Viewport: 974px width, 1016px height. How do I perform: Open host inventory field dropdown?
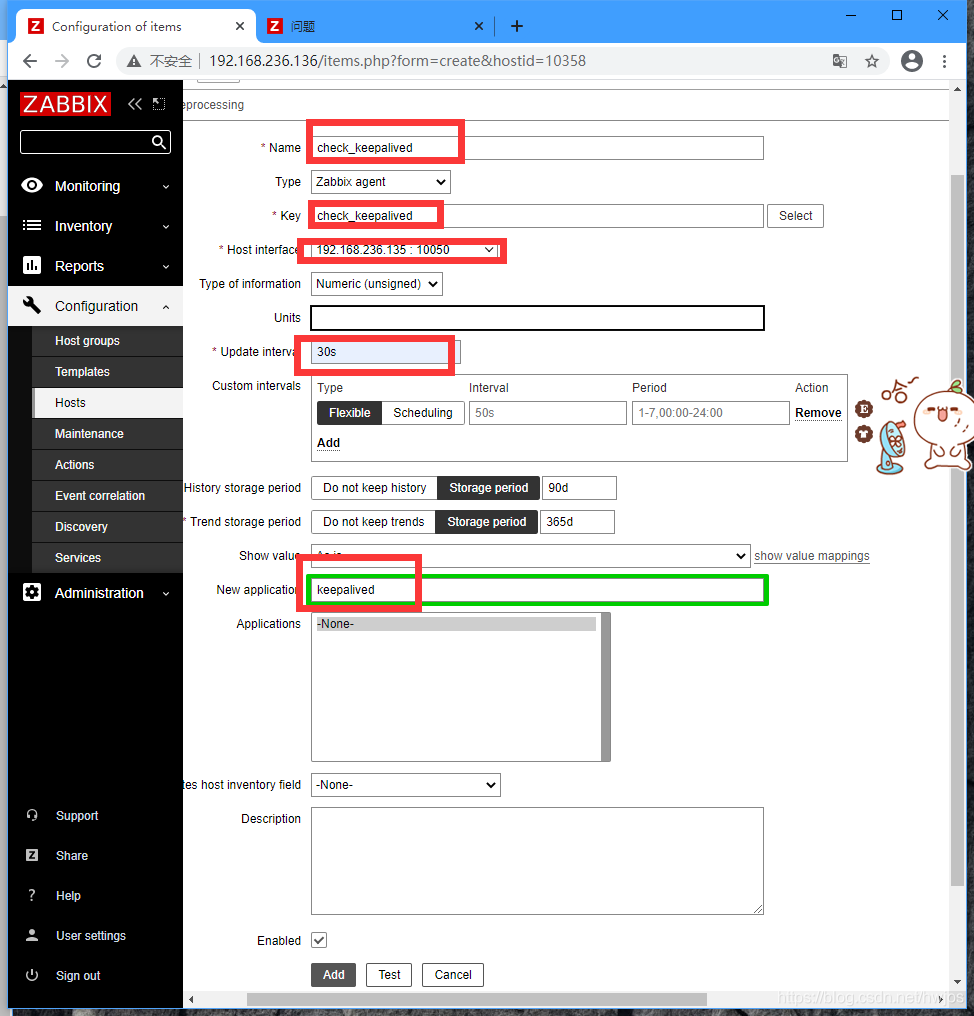coord(406,785)
